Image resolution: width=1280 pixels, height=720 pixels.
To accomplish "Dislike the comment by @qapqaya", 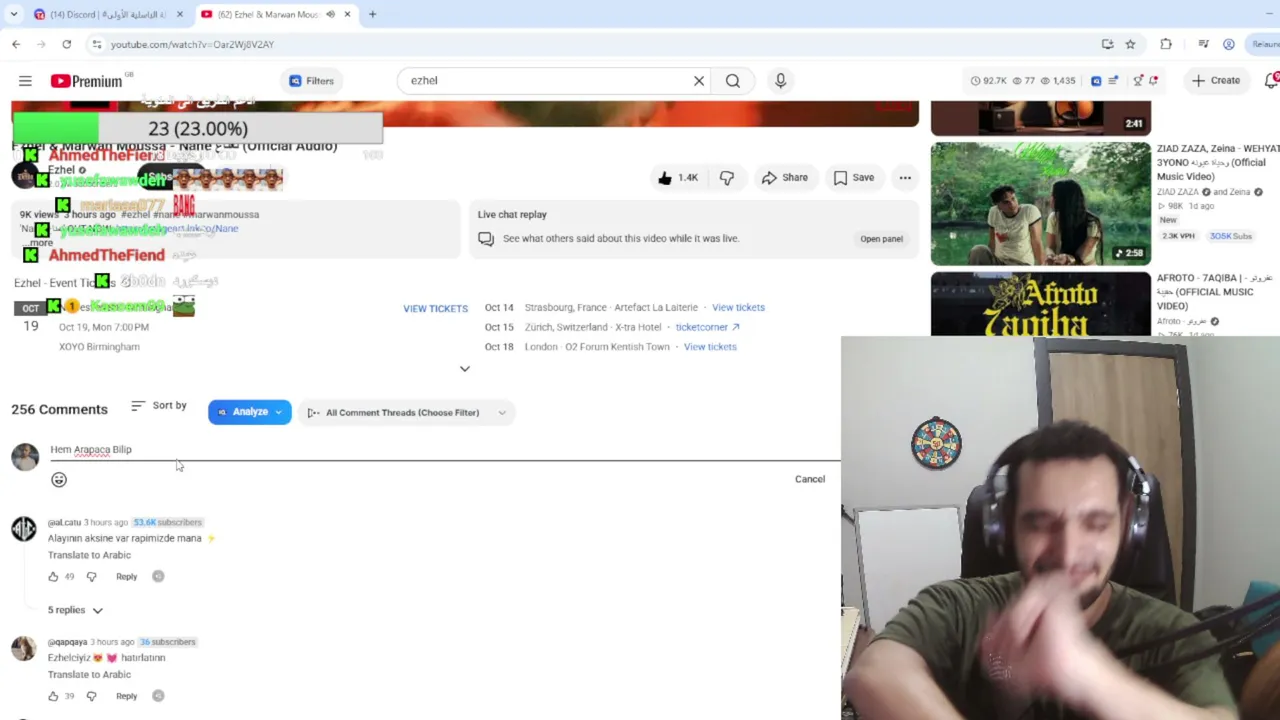I will pos(91,696).
